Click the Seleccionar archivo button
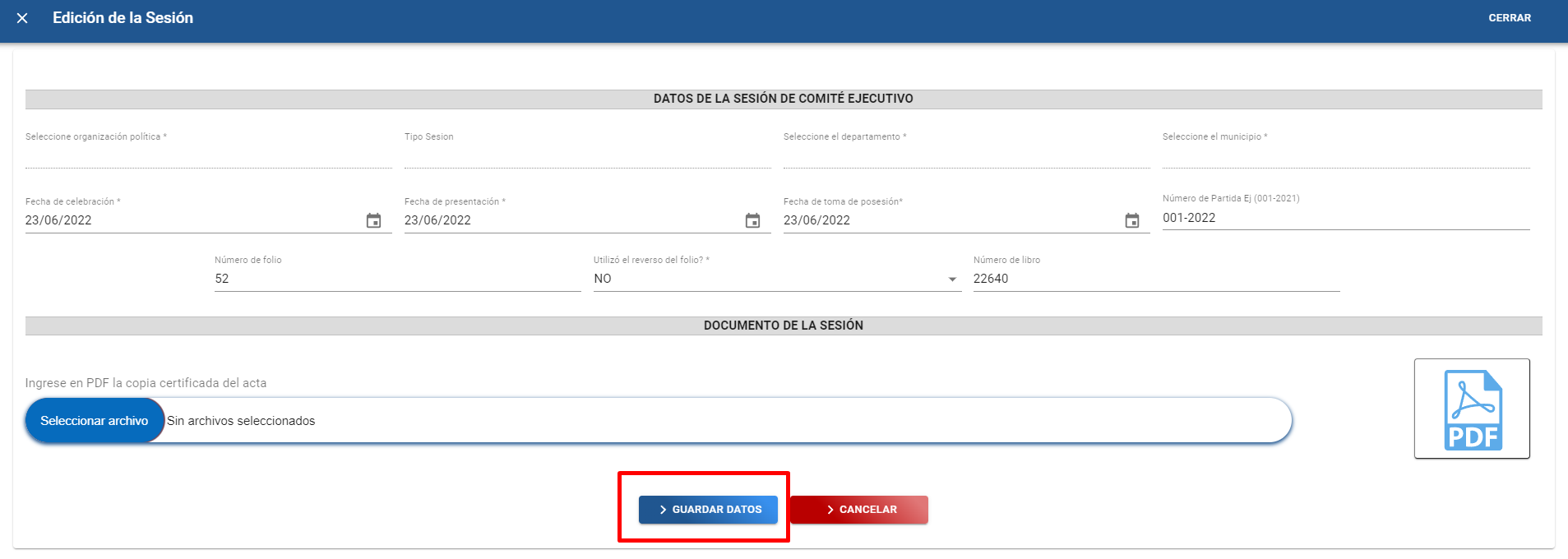This screenshot has height=559, width=1568. [95, 421]
